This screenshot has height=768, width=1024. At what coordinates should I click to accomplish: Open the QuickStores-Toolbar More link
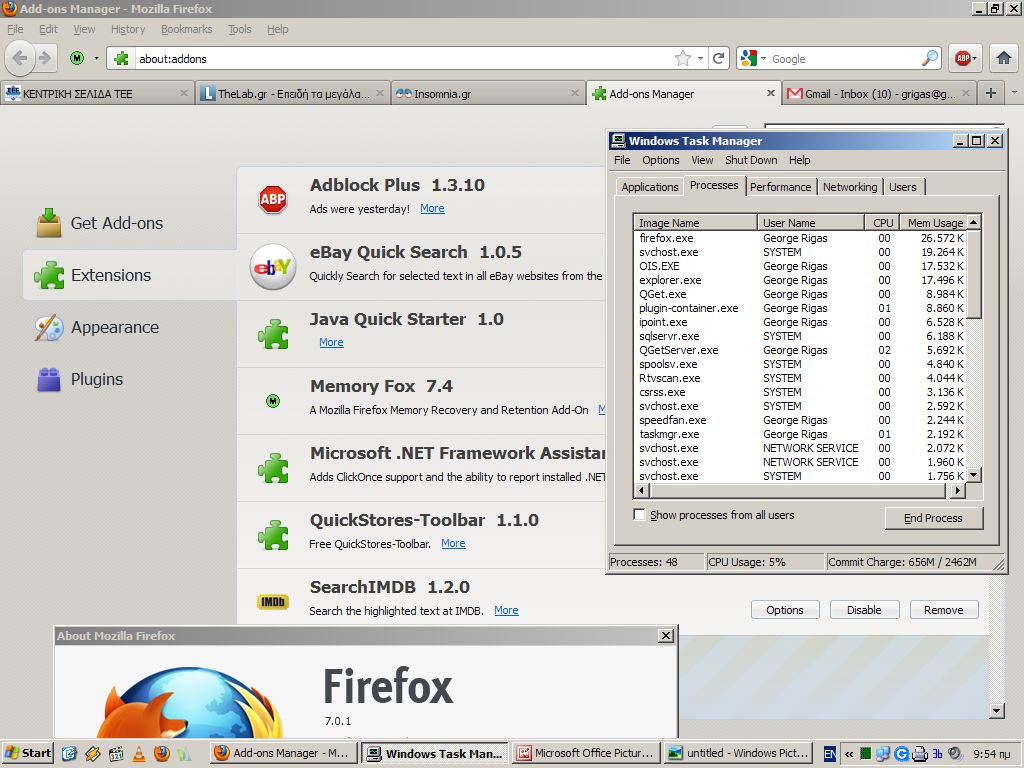(453, 543)
